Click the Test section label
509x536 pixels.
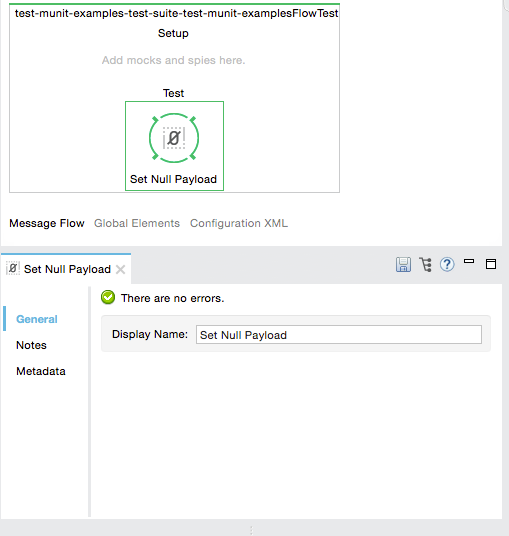coord(173,93)
